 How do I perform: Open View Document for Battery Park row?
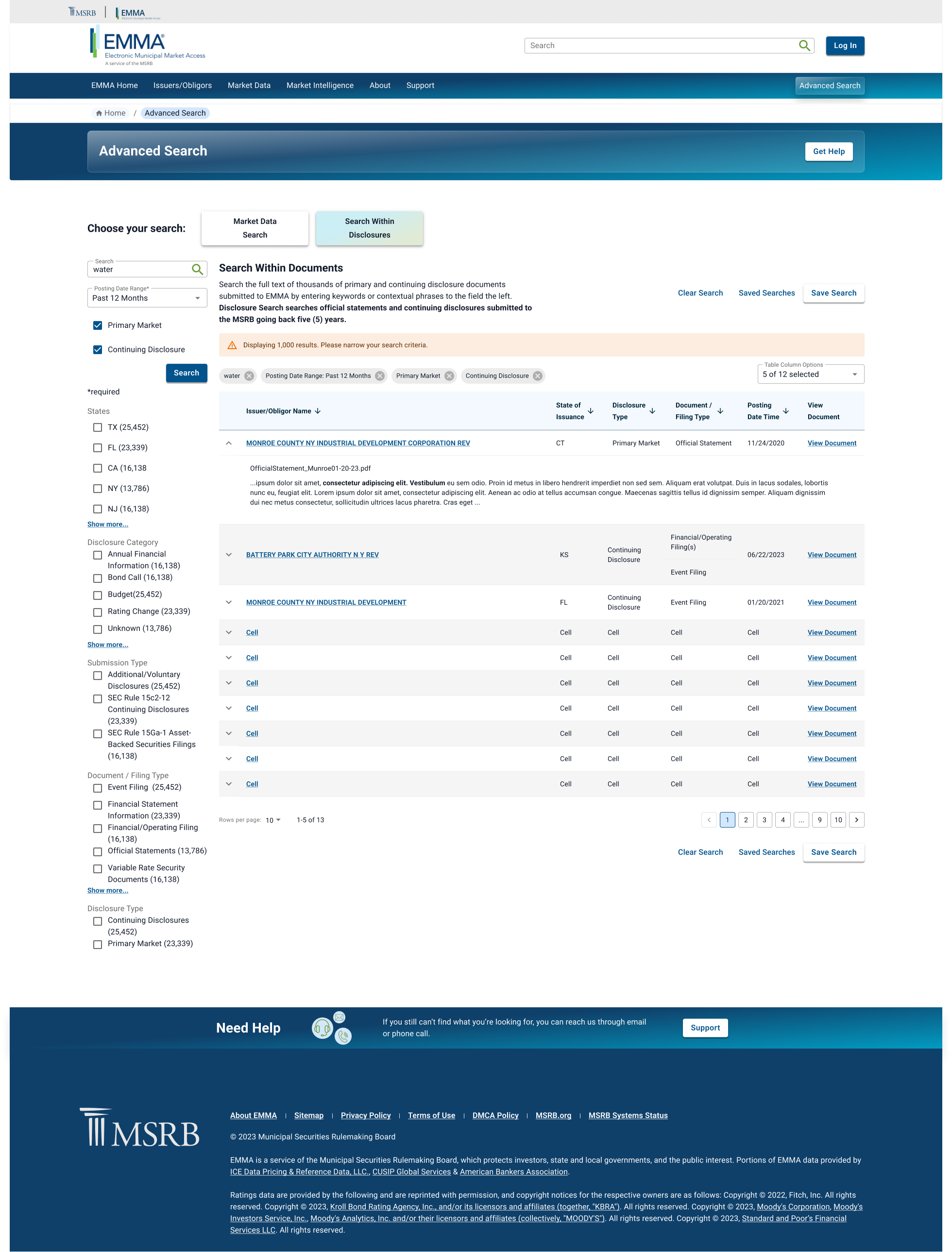click(x=832, y=555)
